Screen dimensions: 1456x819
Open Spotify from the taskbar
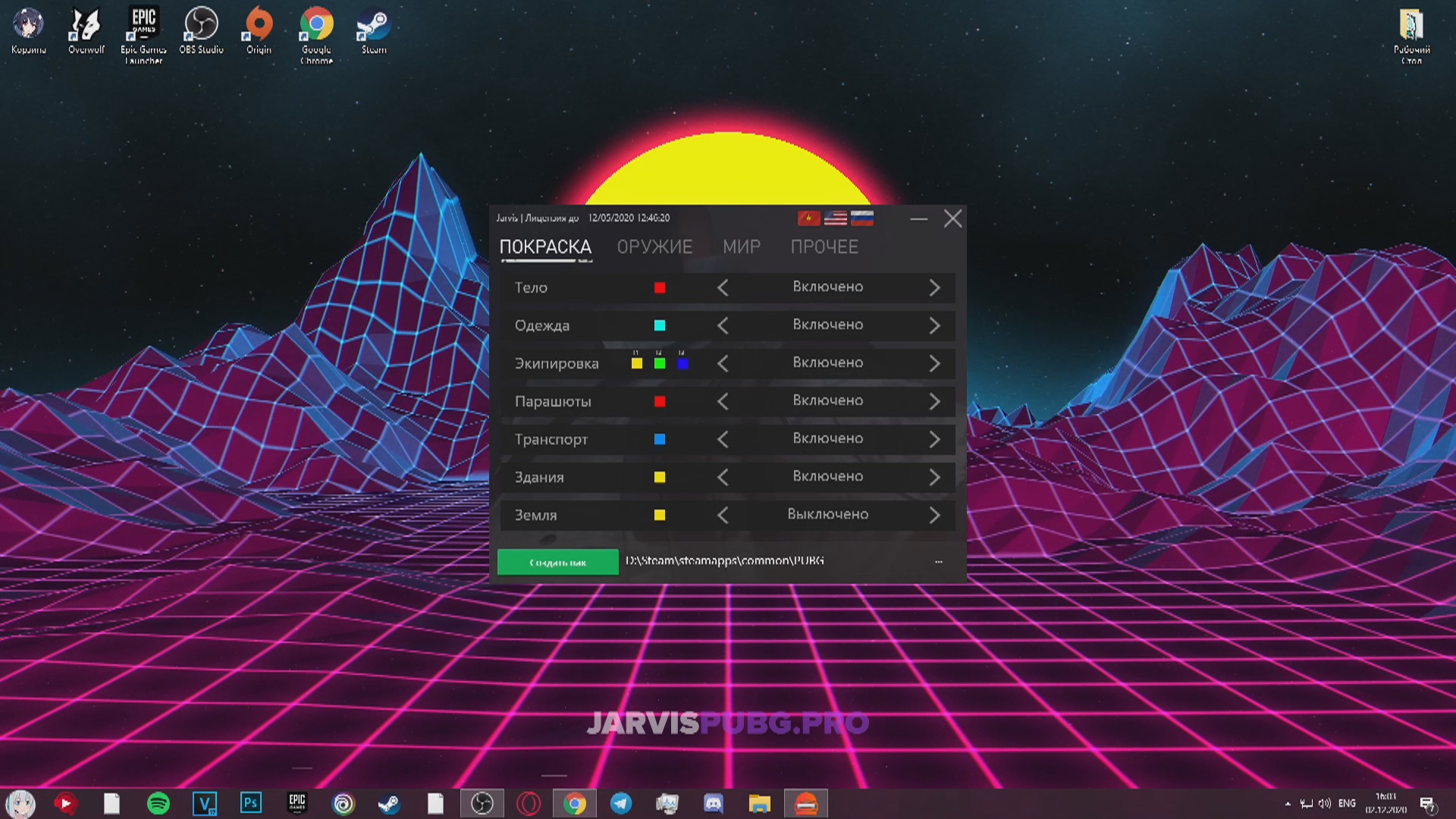click(x=158, y=803)
